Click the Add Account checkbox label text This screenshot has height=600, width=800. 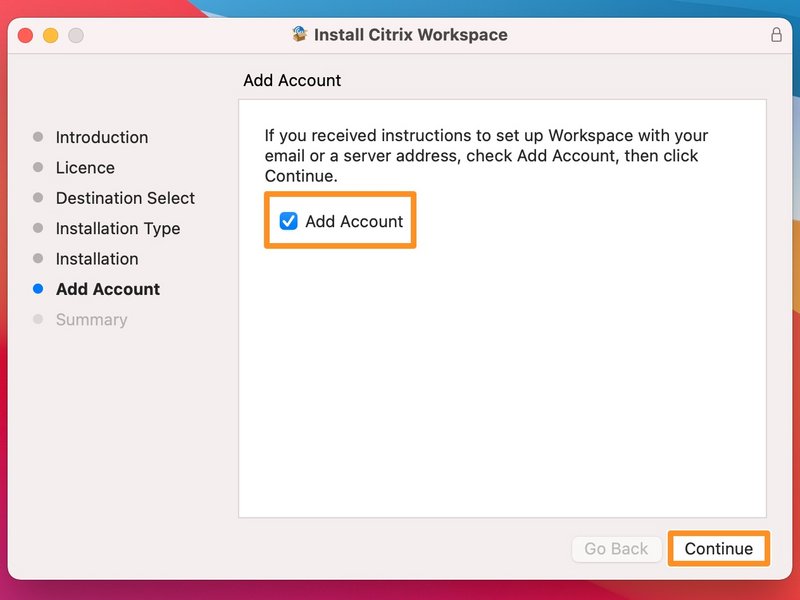[354, 221]
